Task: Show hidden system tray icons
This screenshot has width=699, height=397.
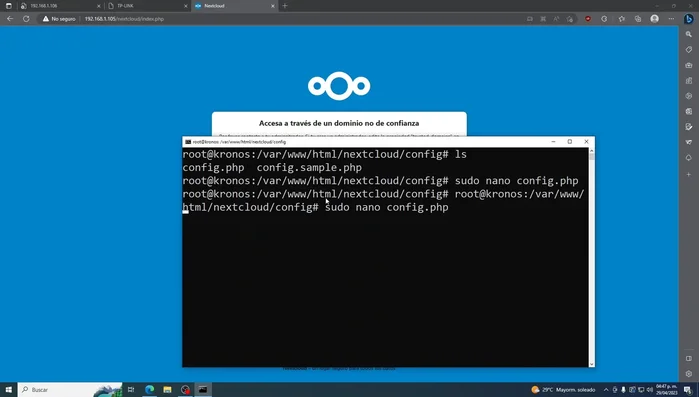Action: coord(606,389)
